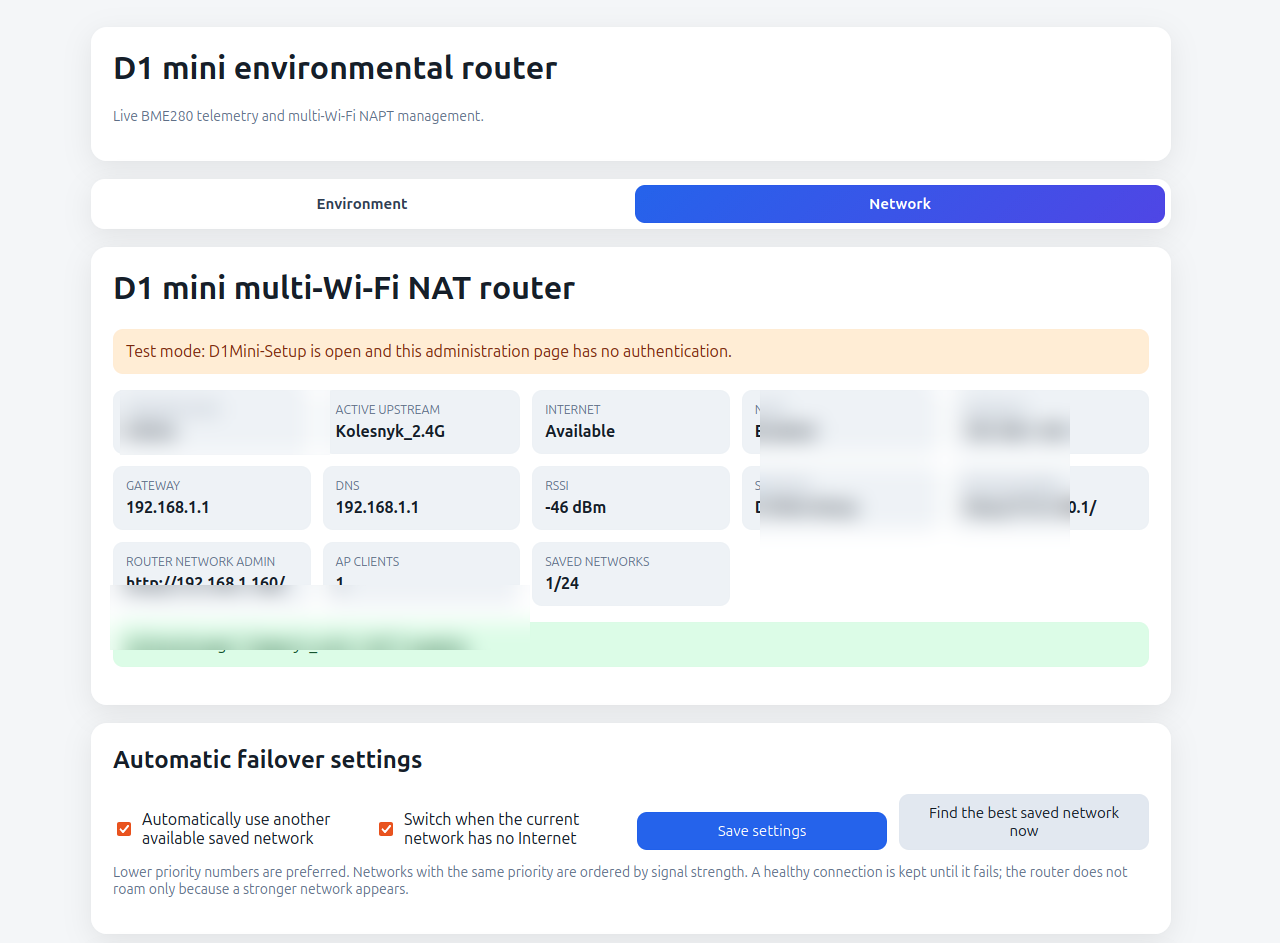Click the Internet status 'Available'
The image size is (1280, 943).
click(580, 432)
